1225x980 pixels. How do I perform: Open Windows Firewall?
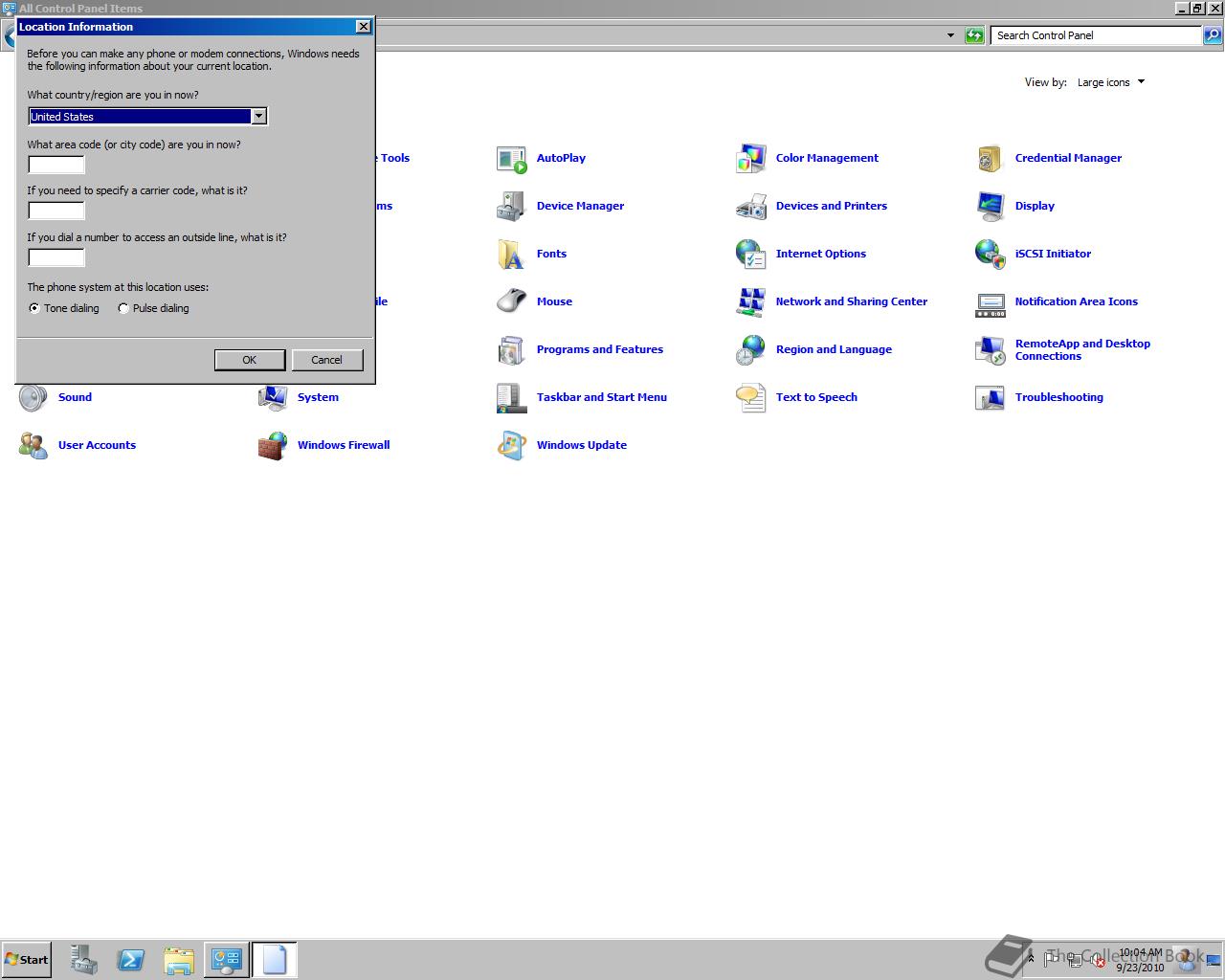point(323,445)
